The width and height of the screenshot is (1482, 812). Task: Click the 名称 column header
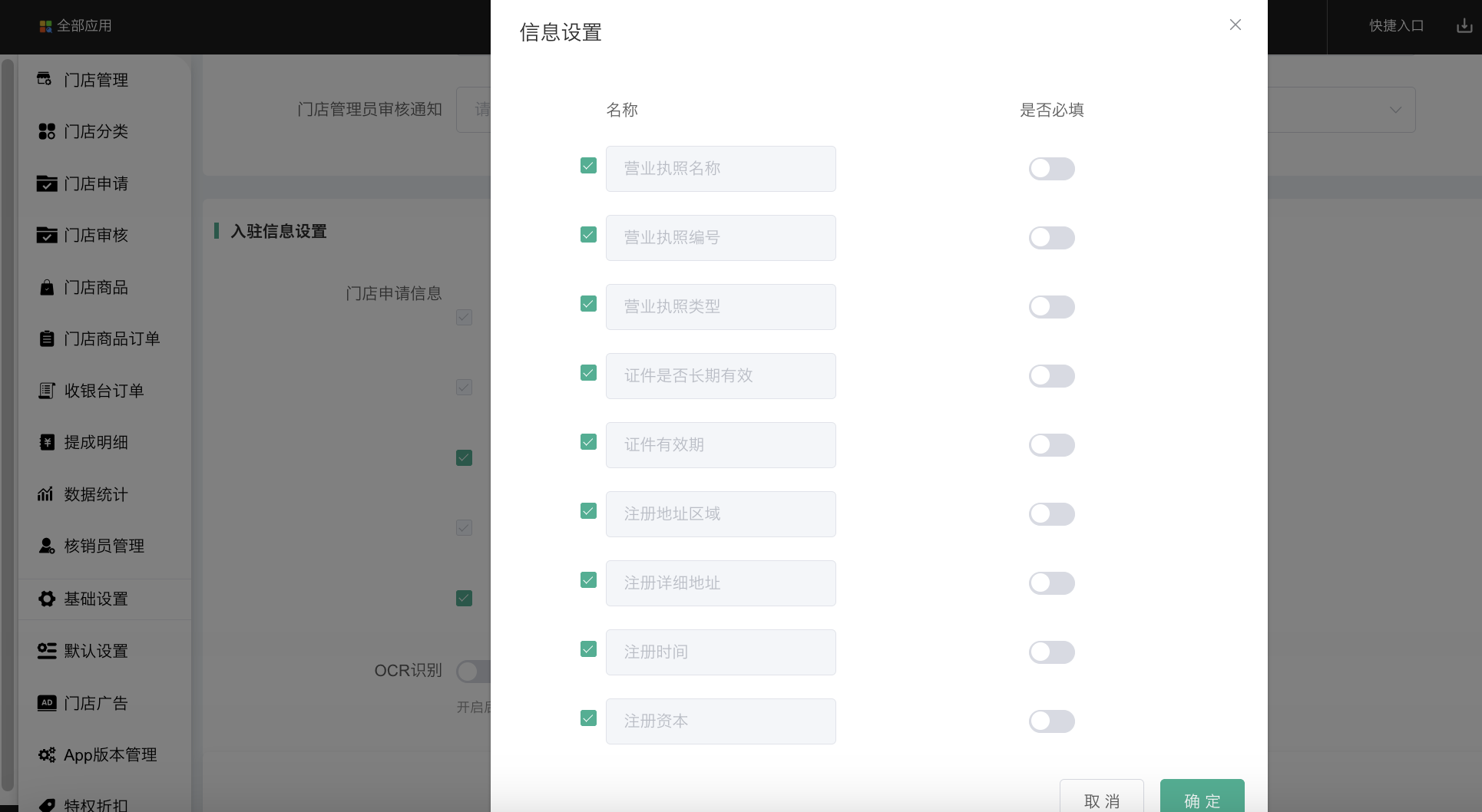pyautogui.click(x=622, y=110)
